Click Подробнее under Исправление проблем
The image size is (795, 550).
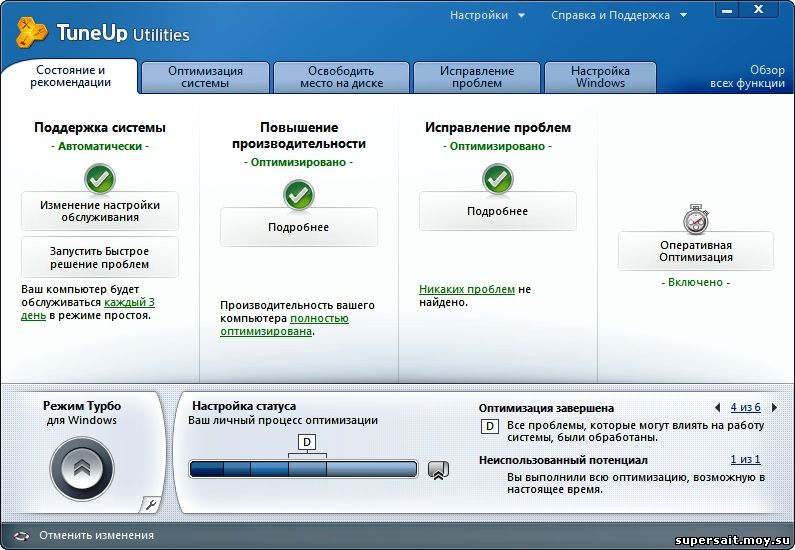[x=497, y=211]
